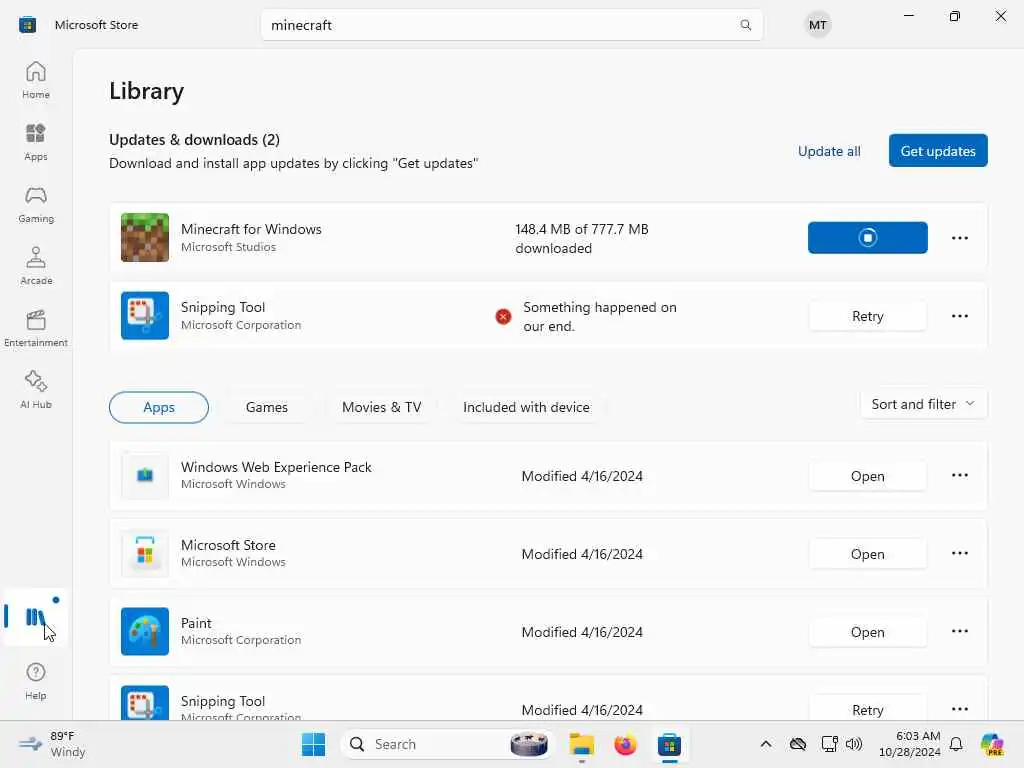This screenshot has height=768, width=1024.
Task: Click the download progress text 148.4 MB
Action: pyautogui.click(x=581, y=238)
